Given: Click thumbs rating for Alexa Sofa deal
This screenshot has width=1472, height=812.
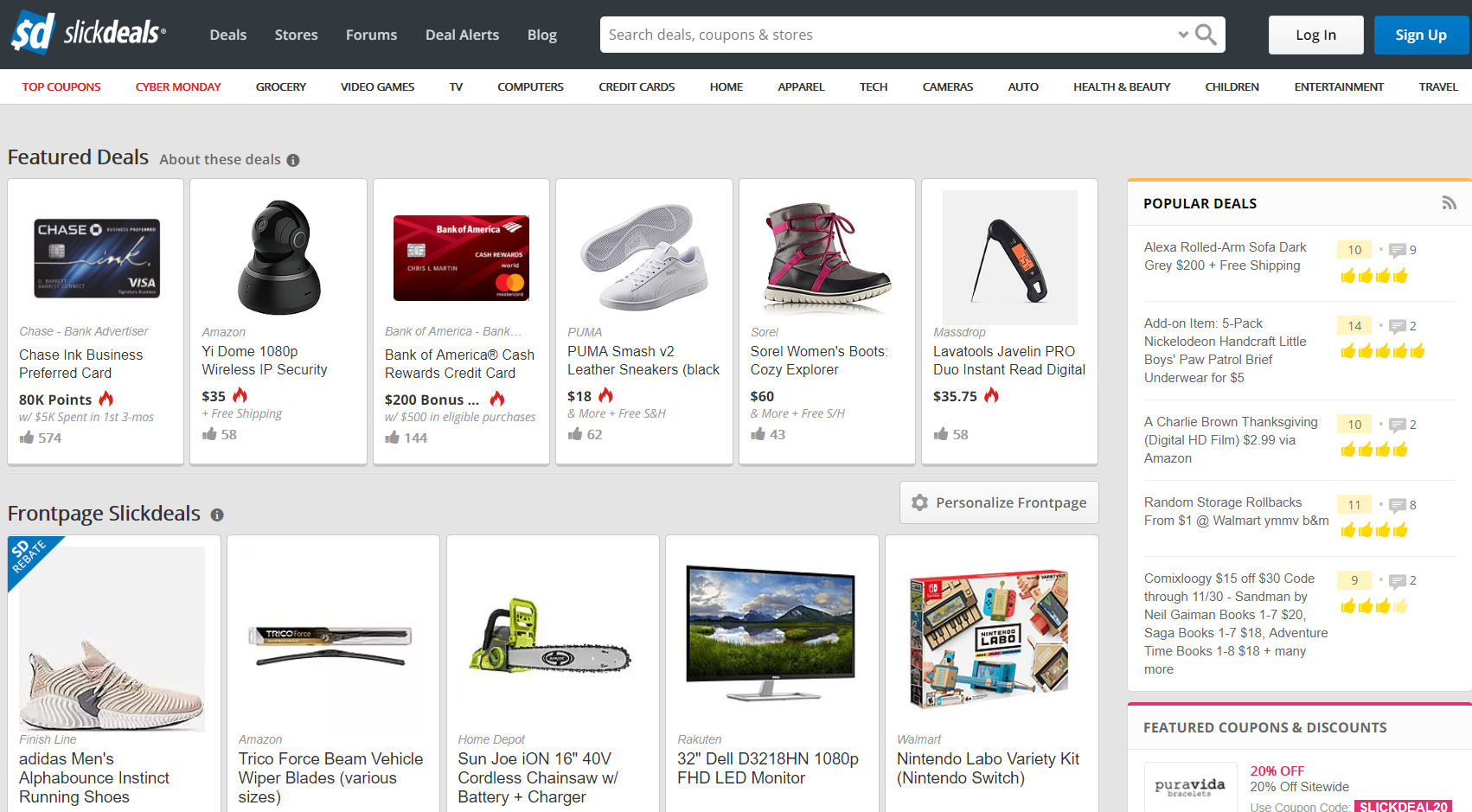Looking at the screenshot, I should (1374, 276).
